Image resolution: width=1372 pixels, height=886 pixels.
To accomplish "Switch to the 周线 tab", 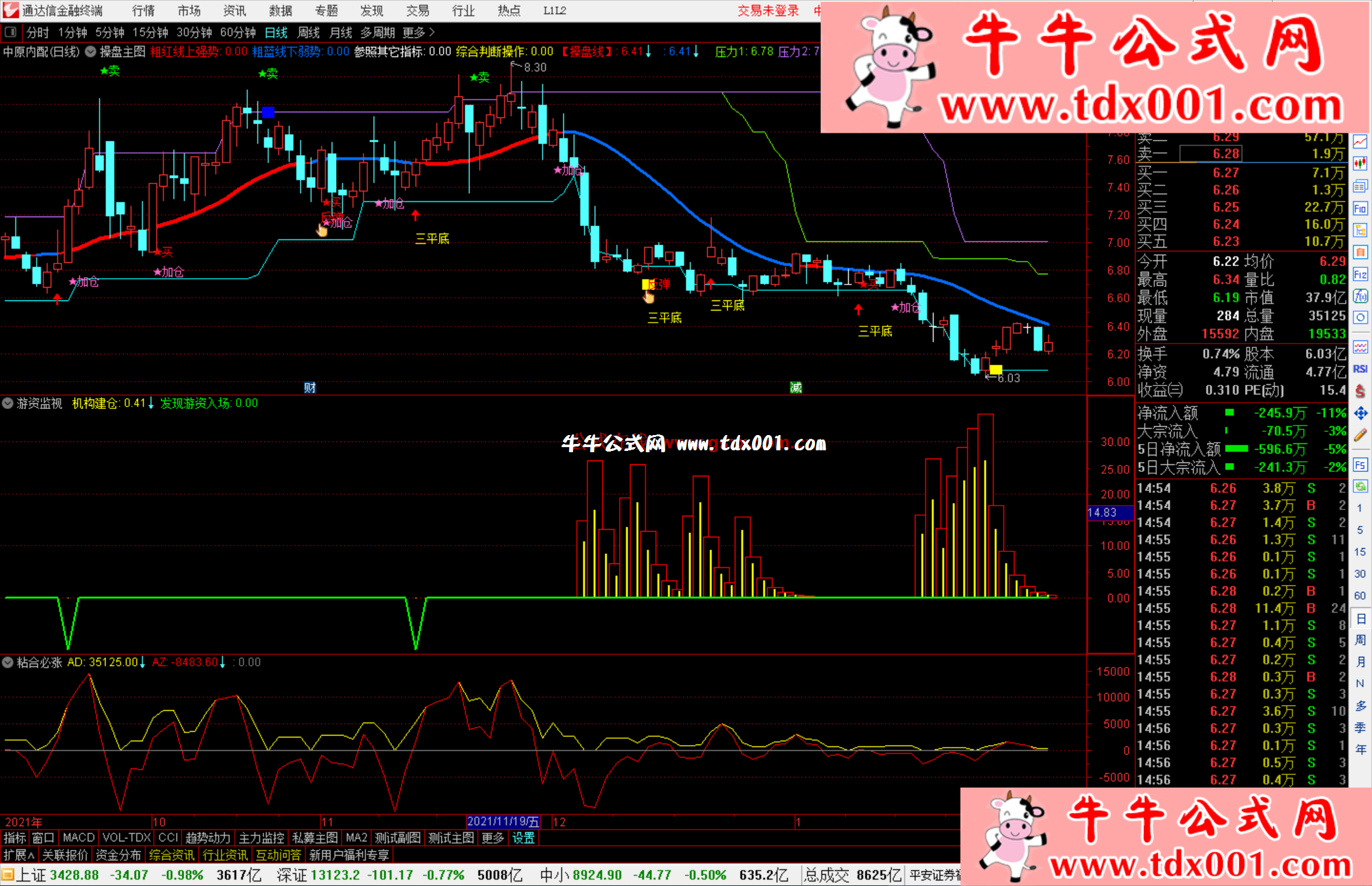I will (x=309, y=32).
